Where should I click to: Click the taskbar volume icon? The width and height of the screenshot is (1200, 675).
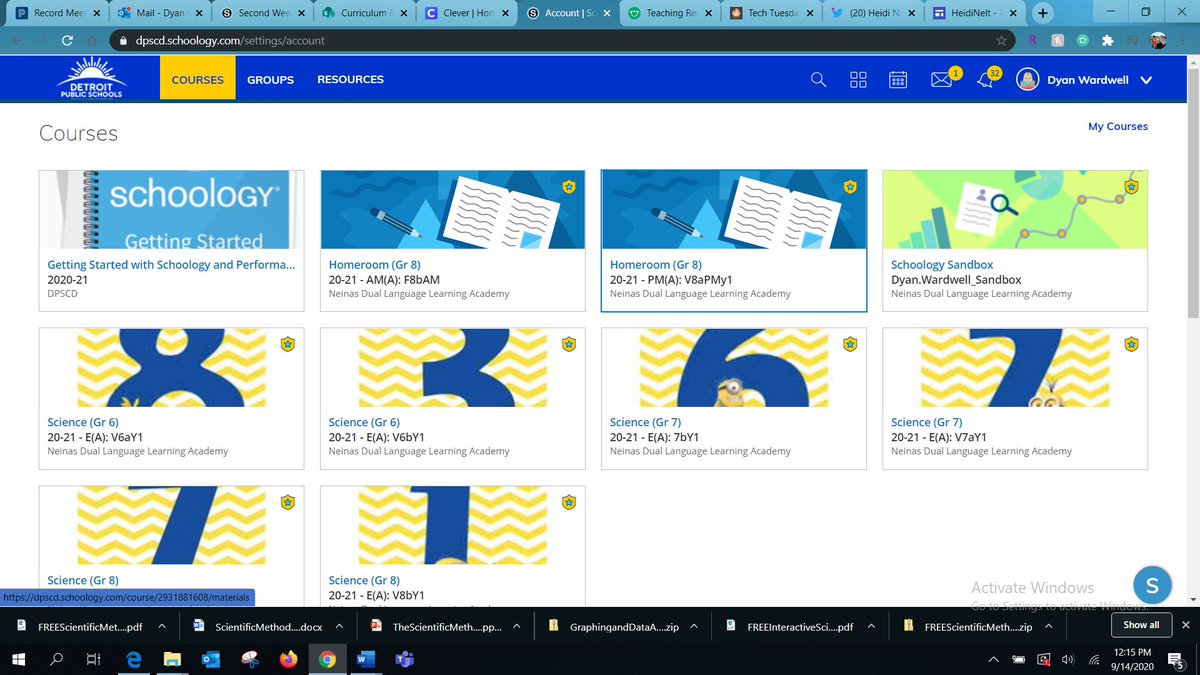point(1068,660)
